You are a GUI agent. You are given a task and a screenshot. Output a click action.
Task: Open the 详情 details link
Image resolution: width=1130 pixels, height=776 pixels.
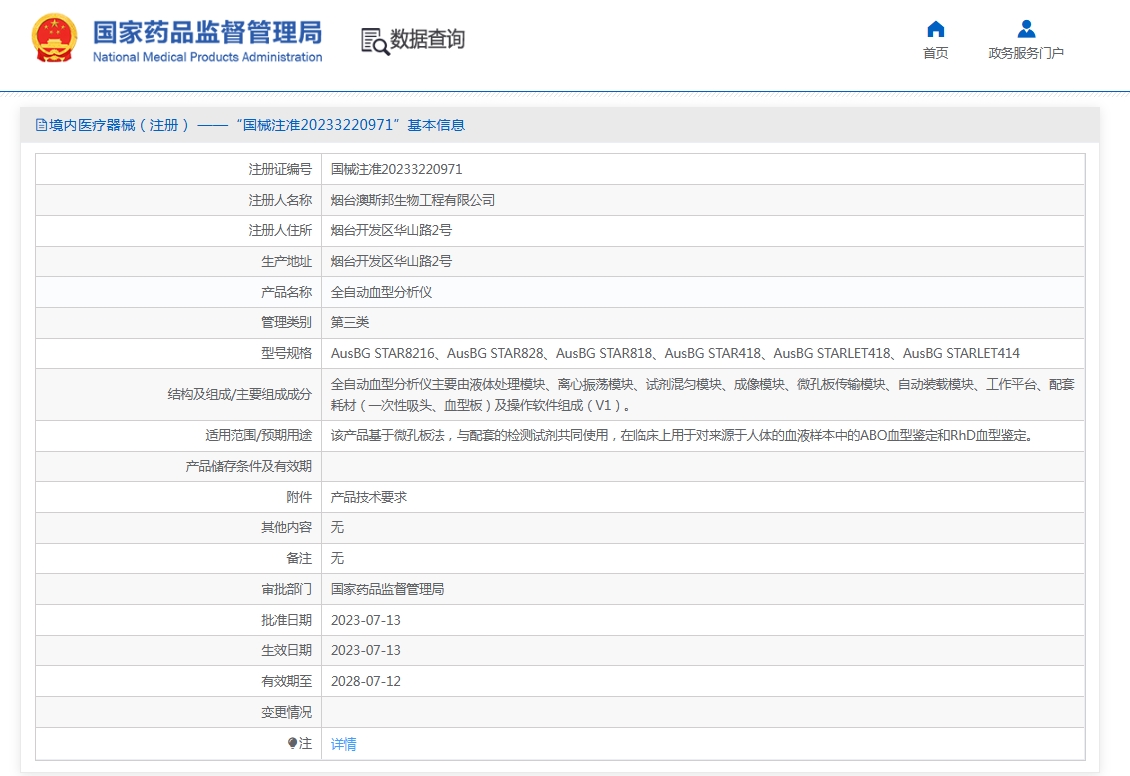pos(343,744)
